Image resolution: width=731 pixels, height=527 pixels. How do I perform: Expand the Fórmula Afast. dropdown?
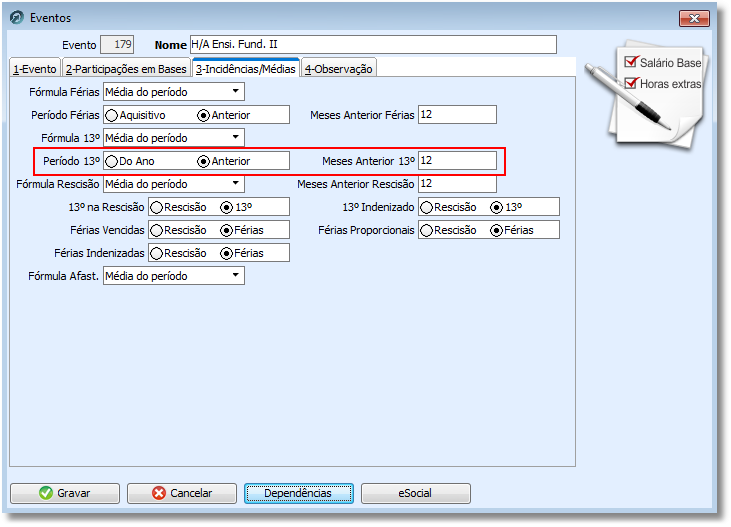pos(236,276)
